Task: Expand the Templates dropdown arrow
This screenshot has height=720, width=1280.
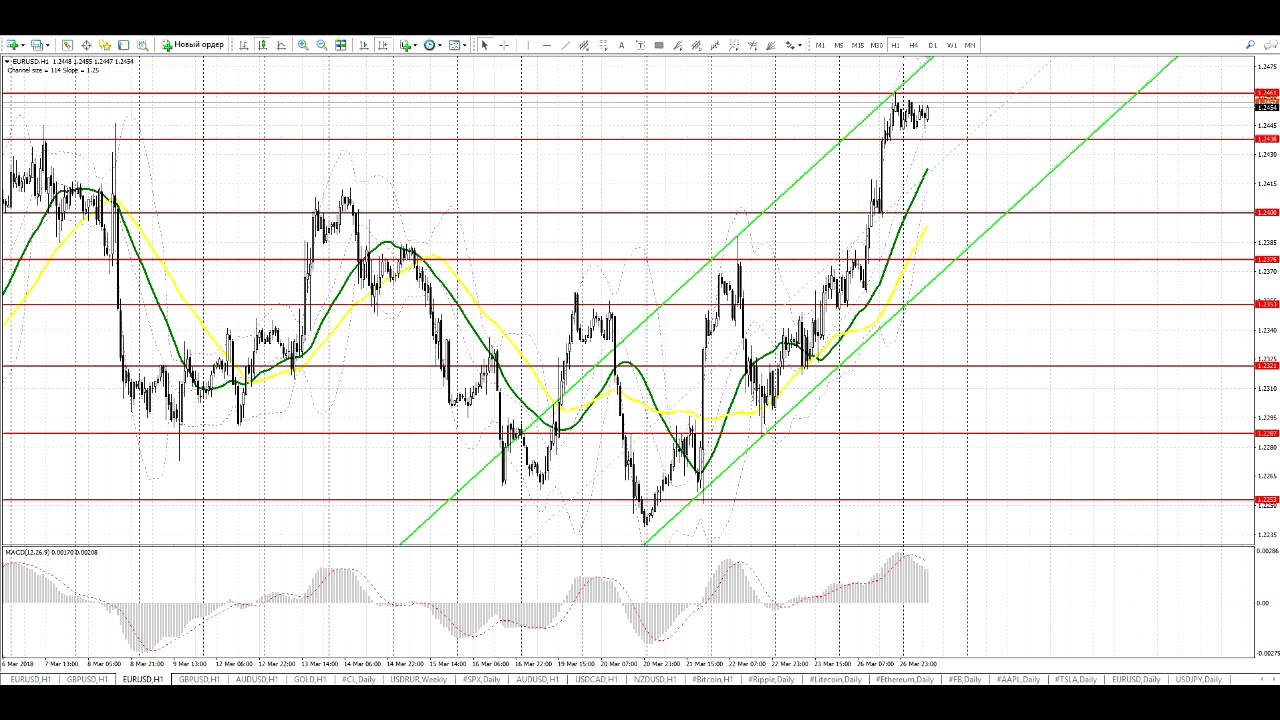Action: (465, 45)
